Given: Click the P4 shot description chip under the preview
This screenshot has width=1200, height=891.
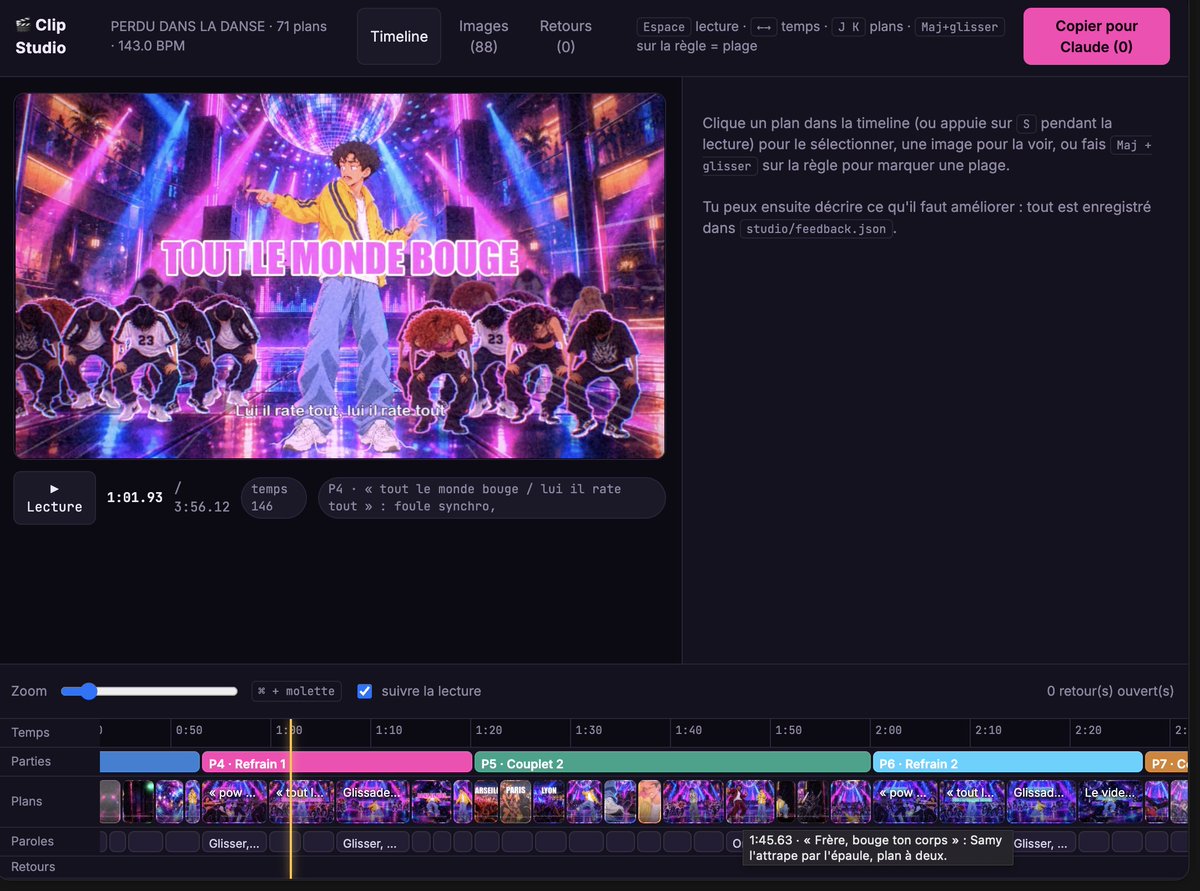Looking at the screenshot, I should pyautogui.click(x=492, y=498).
